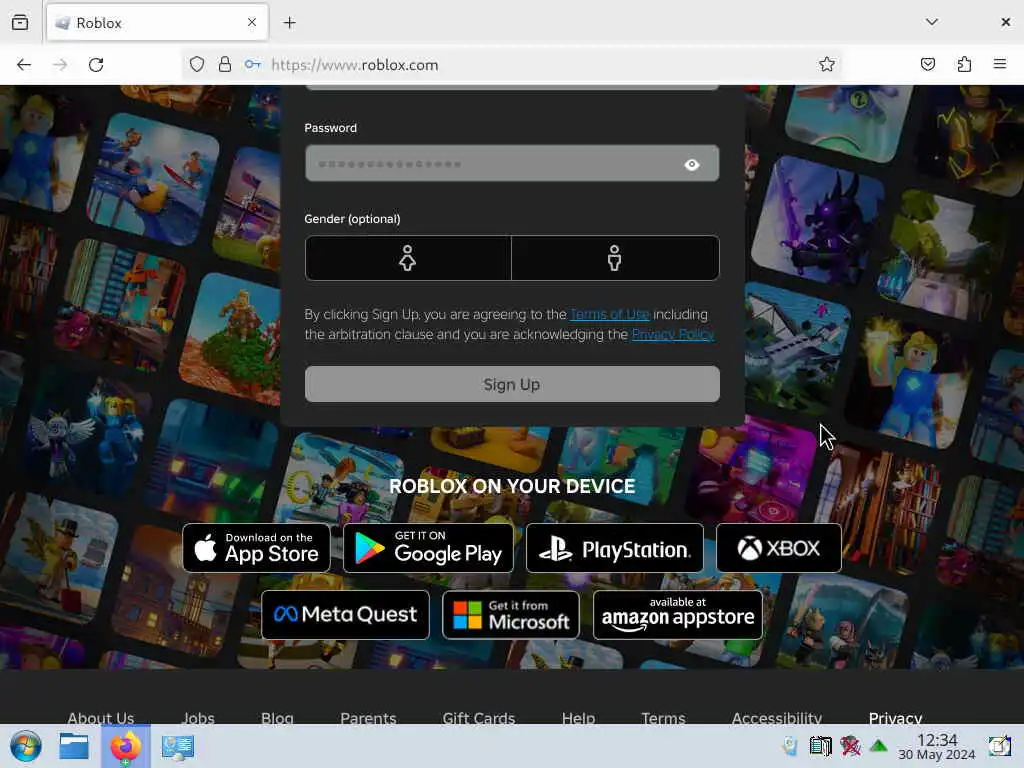Open the Privacy footer link
This screenshot has height=768, width=1024.
(895, 718)
